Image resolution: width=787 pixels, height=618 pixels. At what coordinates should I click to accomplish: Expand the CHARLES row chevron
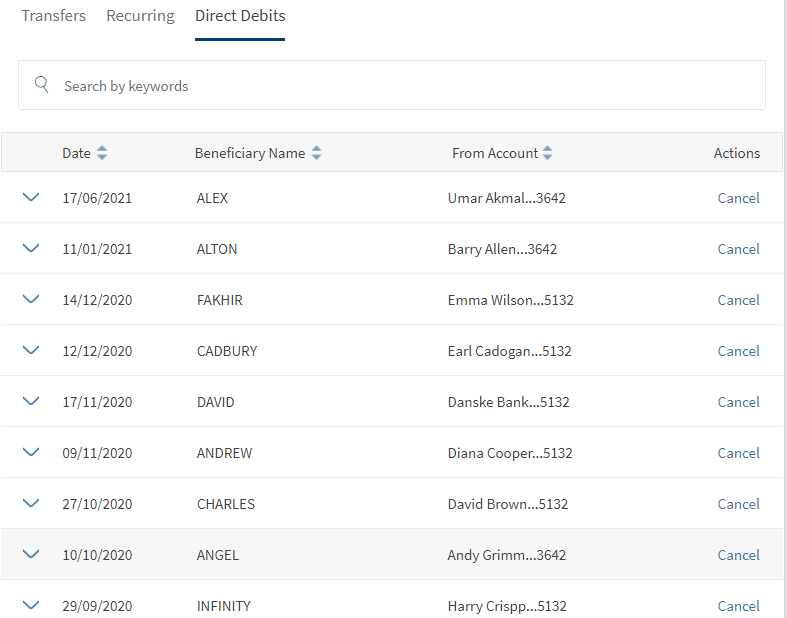pyautogui.click(x=31, y=504)
